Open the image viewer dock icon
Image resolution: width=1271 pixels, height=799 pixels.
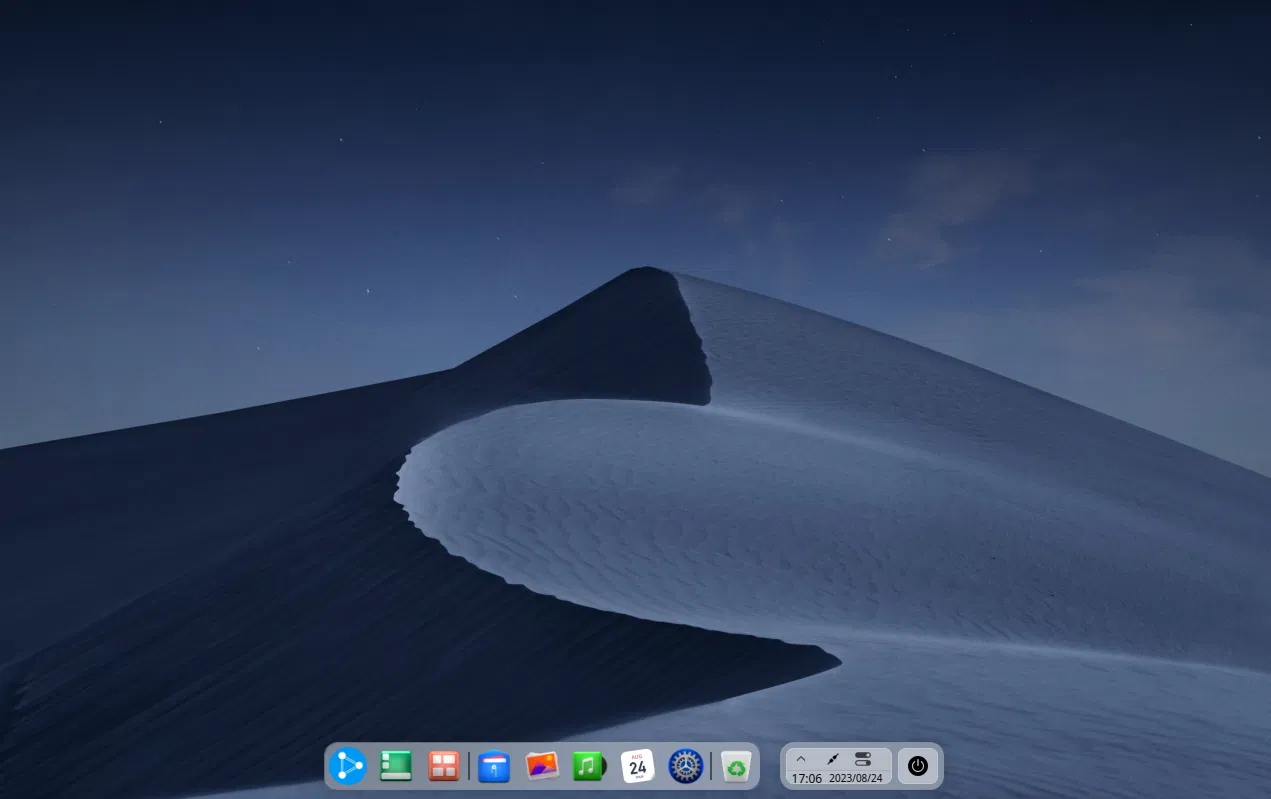[542, 767]
